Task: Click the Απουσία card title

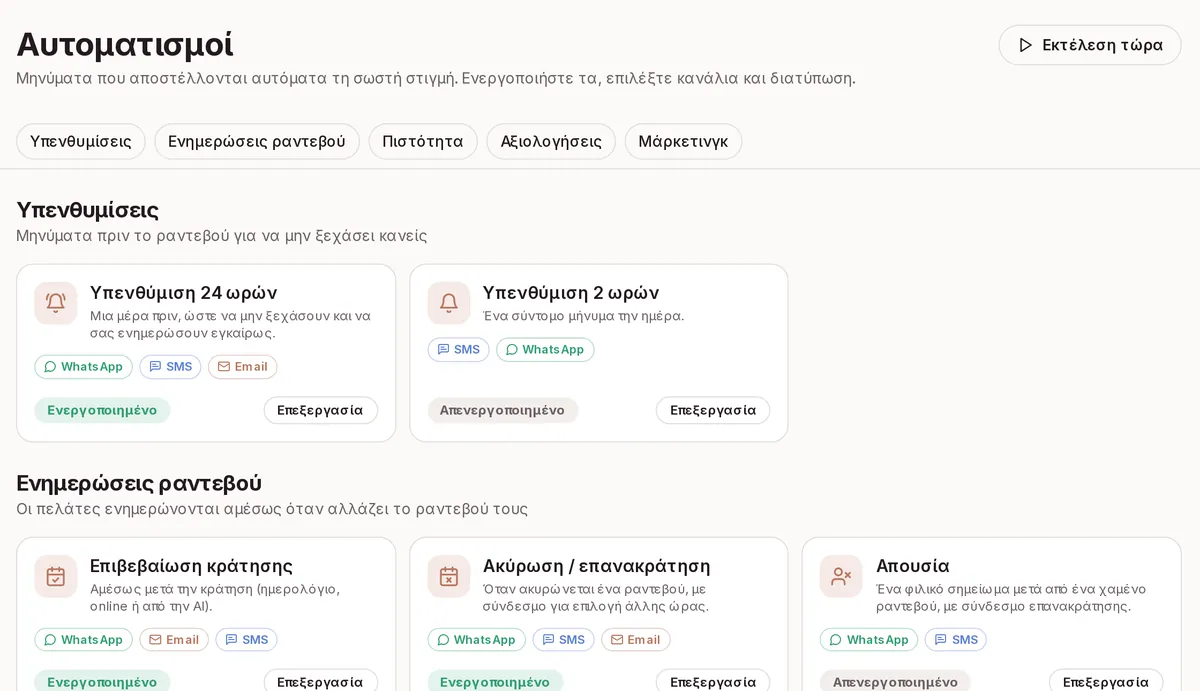Action: [912, 566]
